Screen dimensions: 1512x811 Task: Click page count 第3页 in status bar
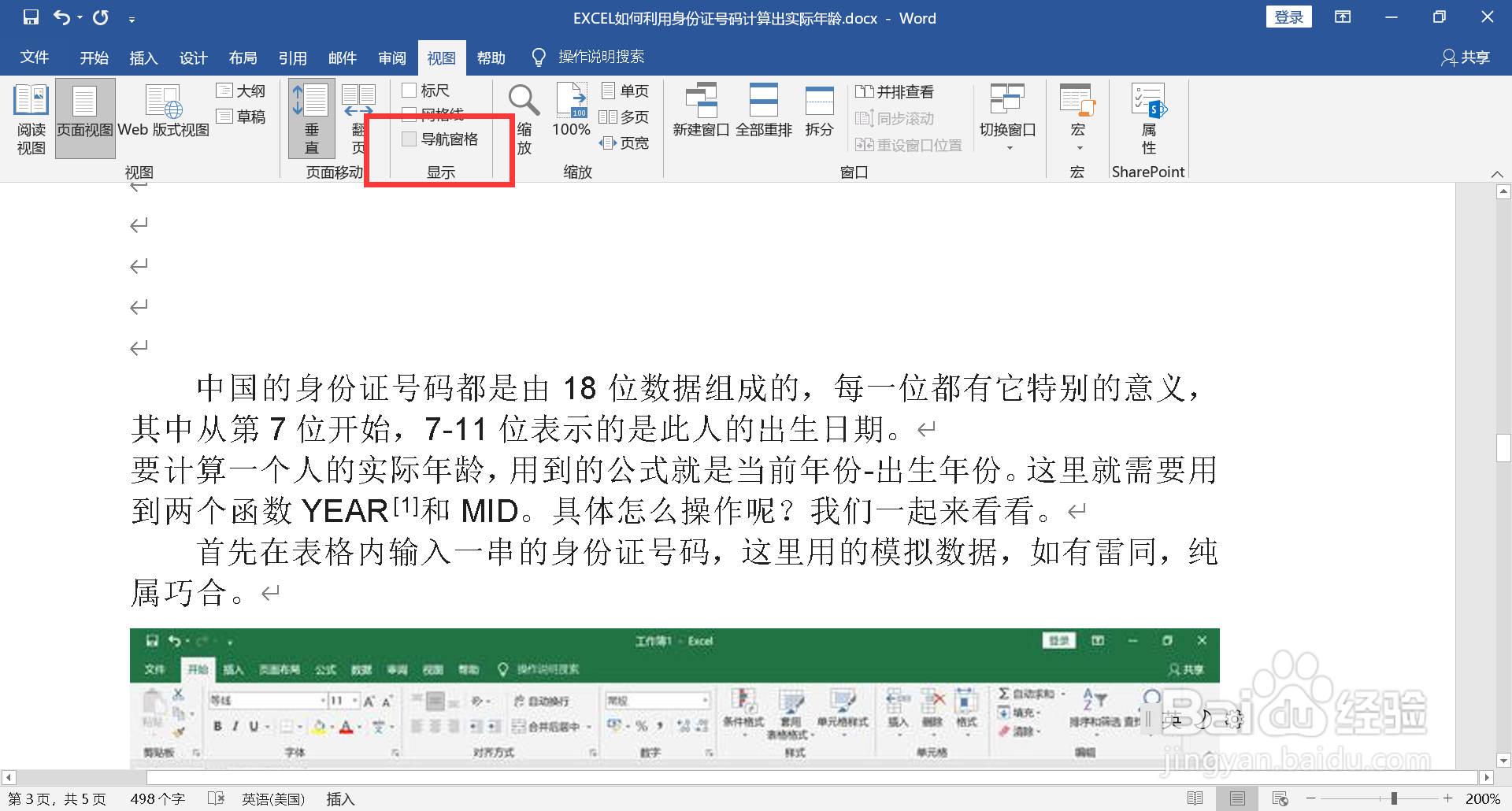point(55,798)
